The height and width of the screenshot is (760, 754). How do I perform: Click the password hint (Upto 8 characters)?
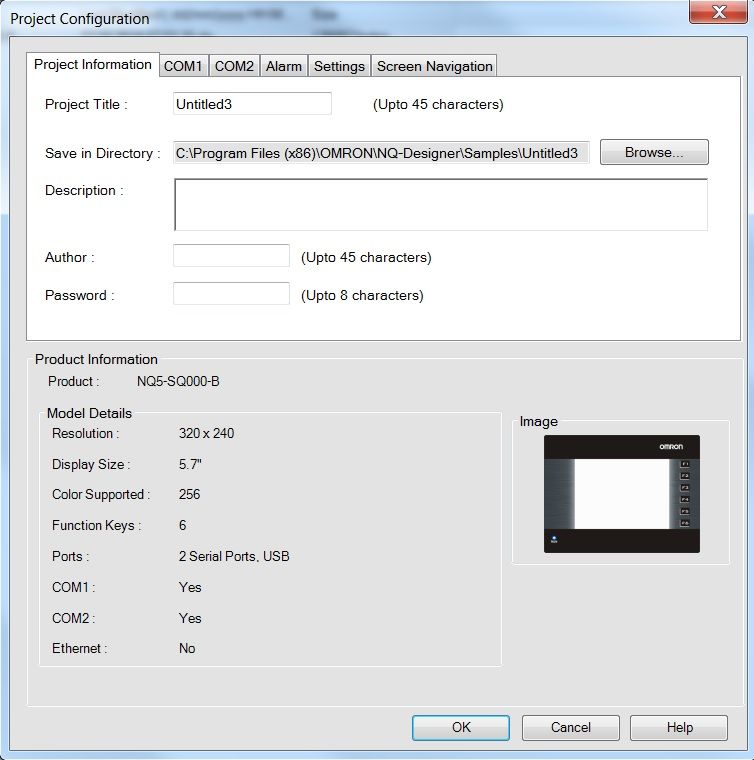coord(362,296)
